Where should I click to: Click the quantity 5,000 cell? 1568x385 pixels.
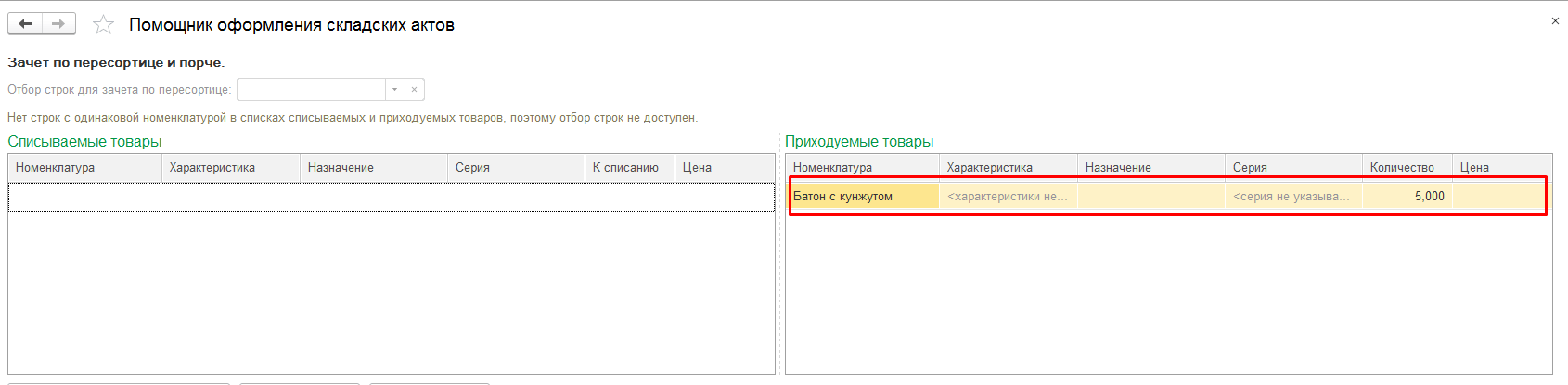(1406, 197)
